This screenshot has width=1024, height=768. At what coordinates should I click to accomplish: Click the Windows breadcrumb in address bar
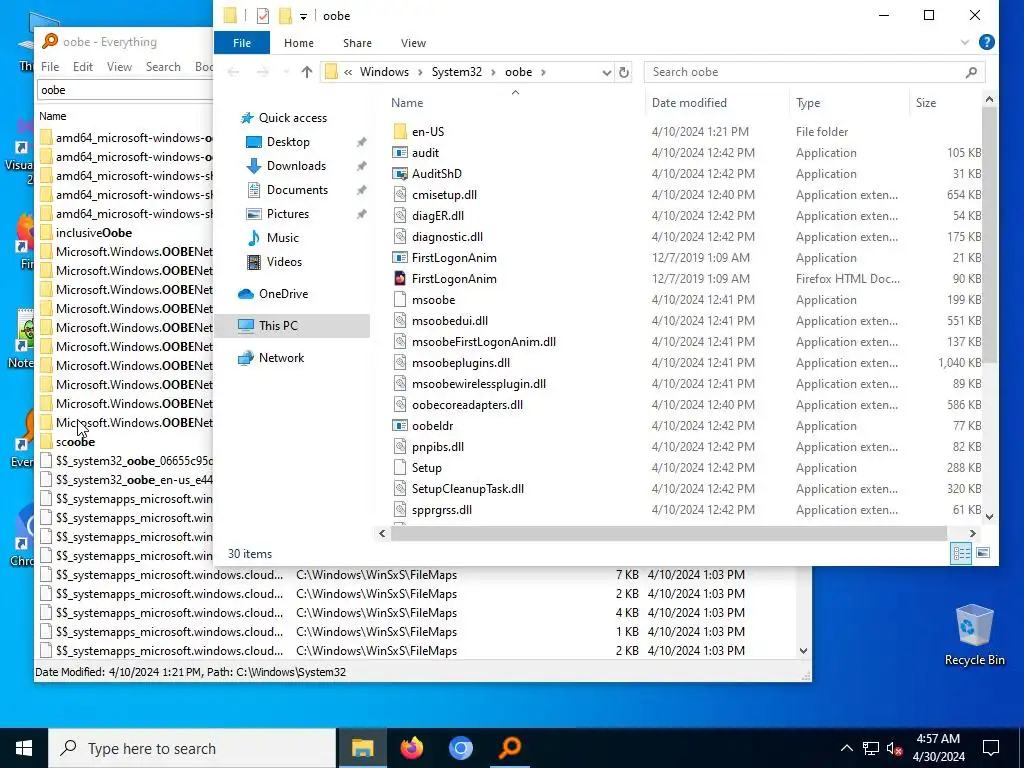point(384,72)
